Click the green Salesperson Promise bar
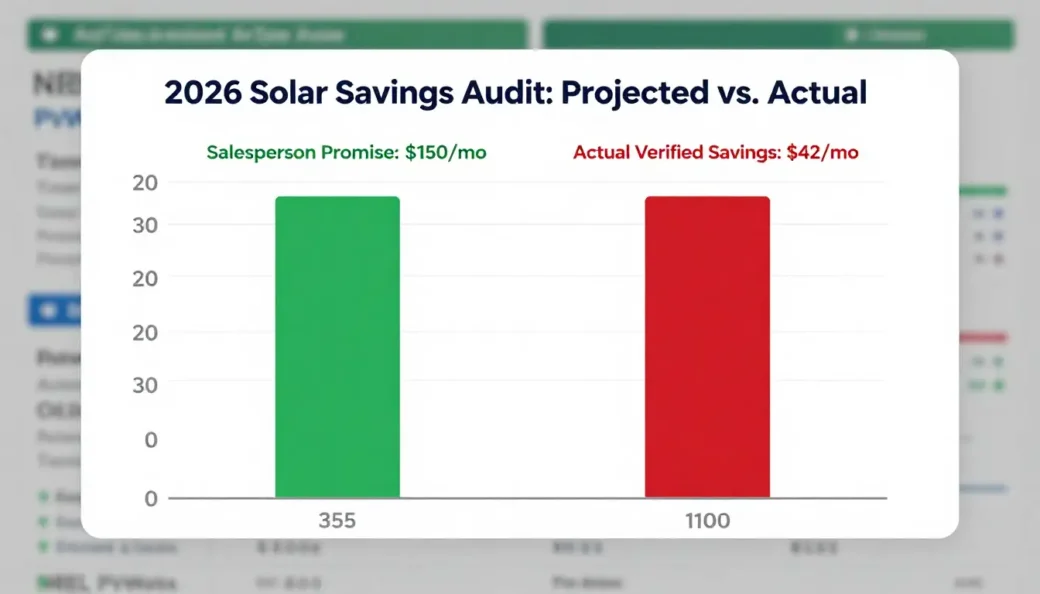 337,345
